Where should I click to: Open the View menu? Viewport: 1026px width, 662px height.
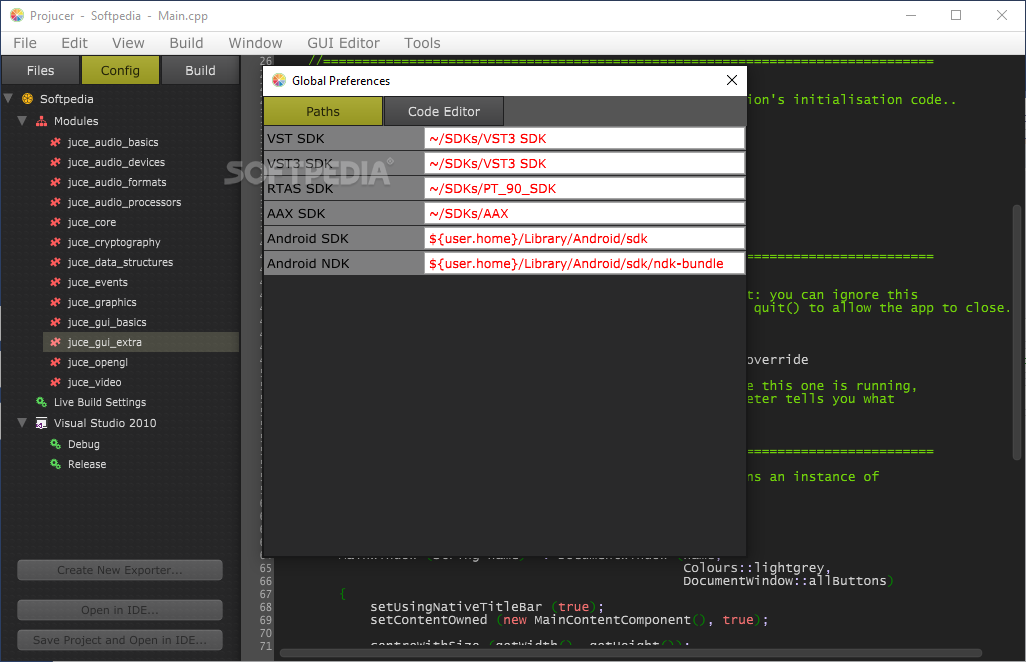(x=128, y=43)
